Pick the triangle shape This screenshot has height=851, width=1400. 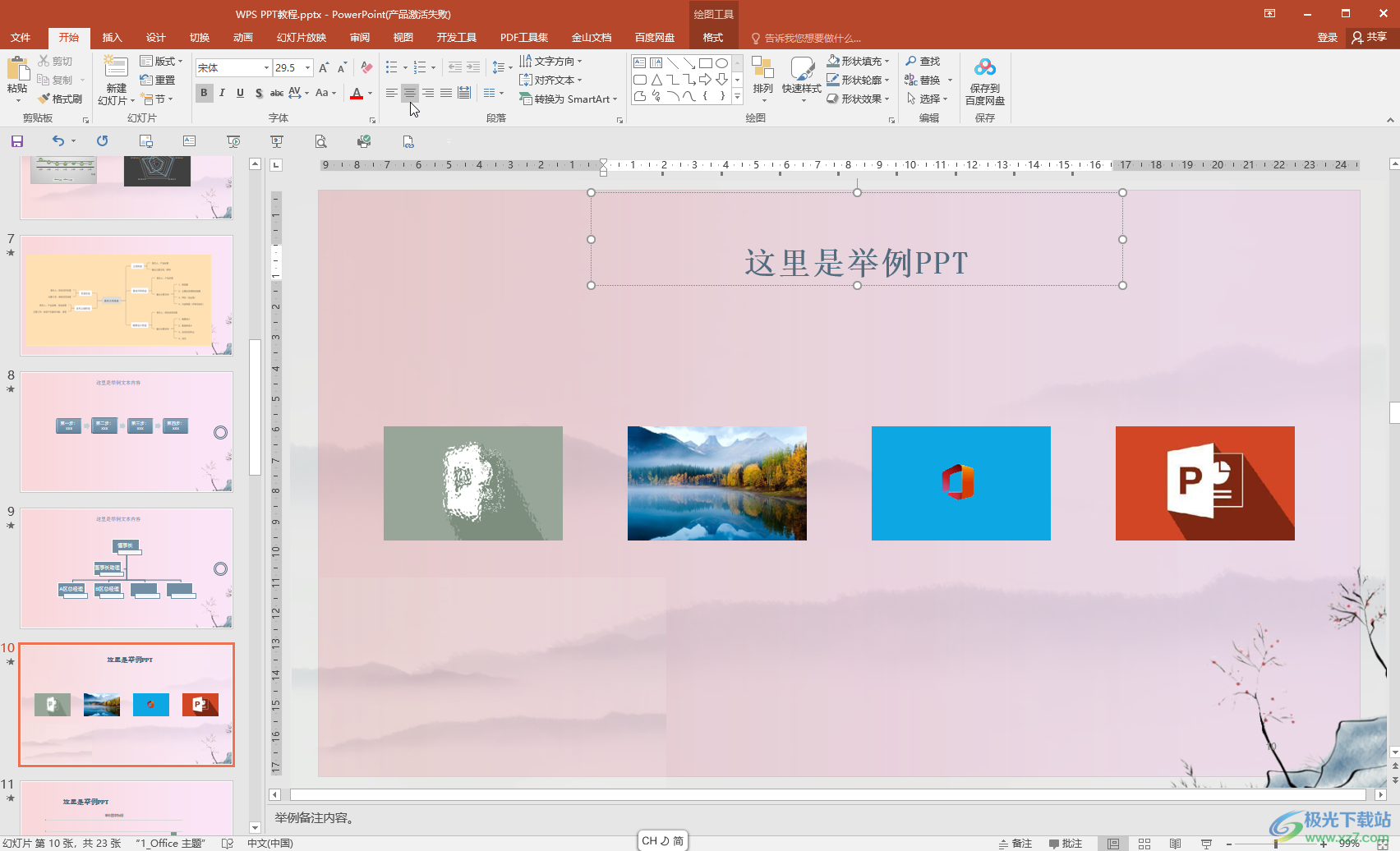pos(656,80)
